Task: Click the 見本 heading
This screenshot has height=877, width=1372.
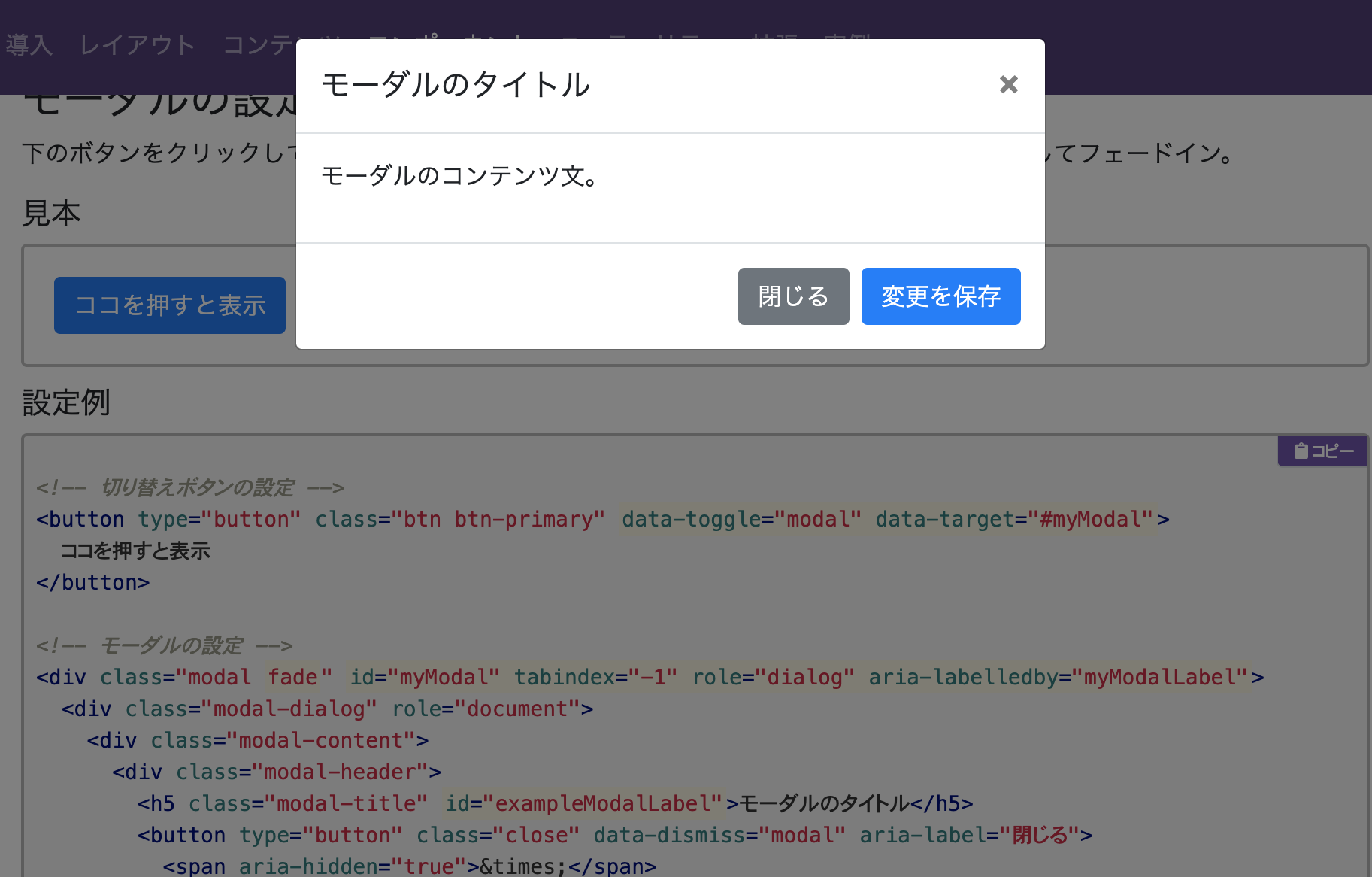Action: [x=51, y=213]
